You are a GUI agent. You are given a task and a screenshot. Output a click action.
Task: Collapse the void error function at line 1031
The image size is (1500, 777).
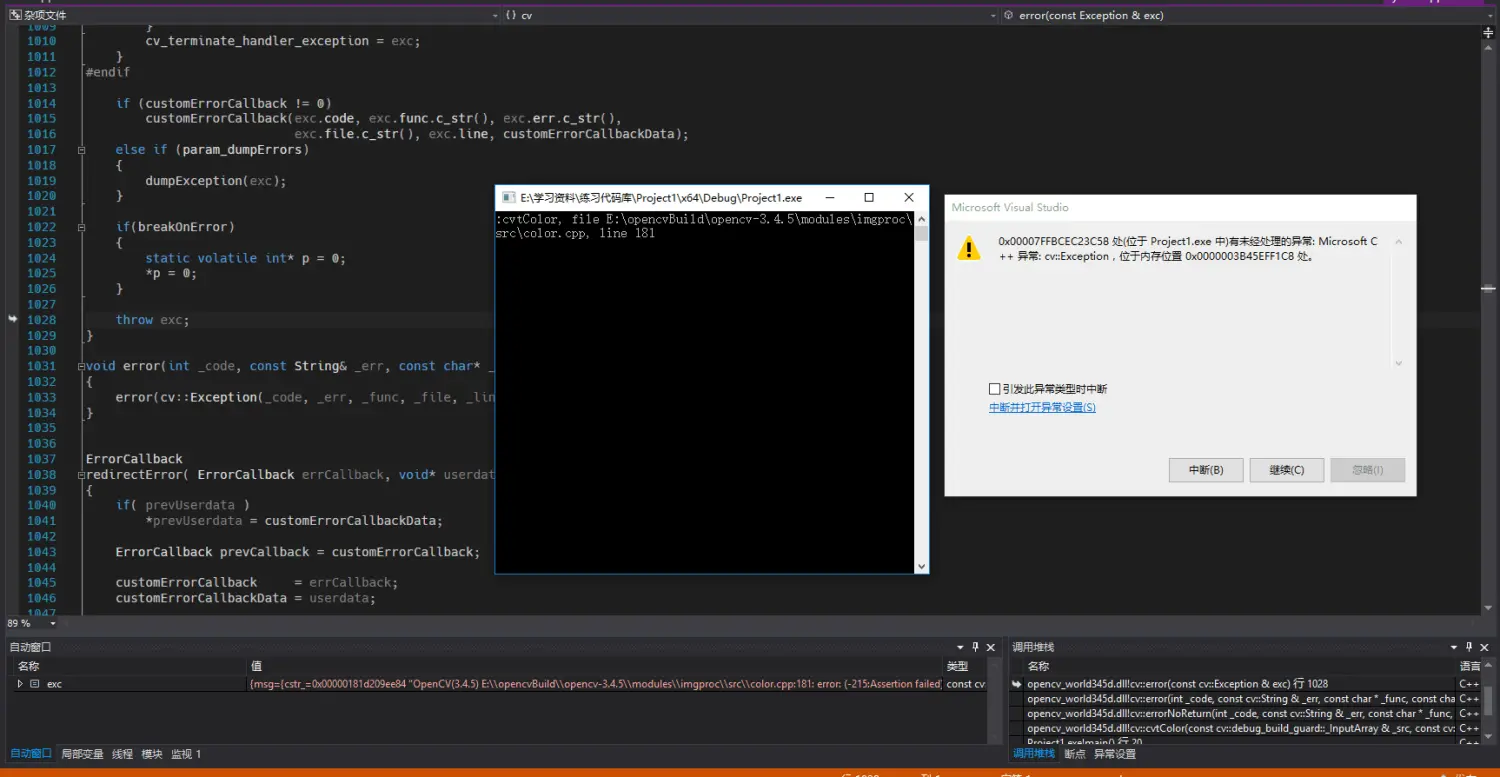[x=81, y=366]
